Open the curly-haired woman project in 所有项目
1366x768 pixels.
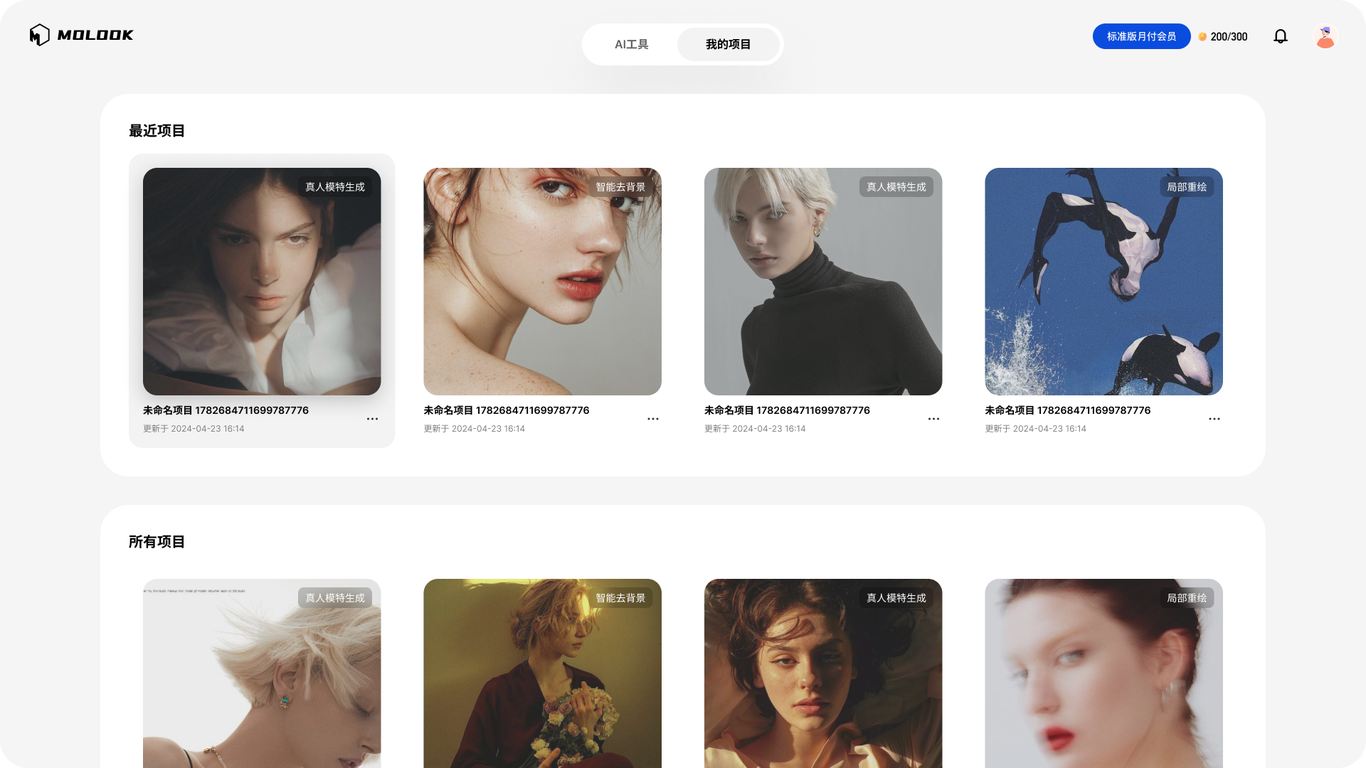(x=823, y=673)
